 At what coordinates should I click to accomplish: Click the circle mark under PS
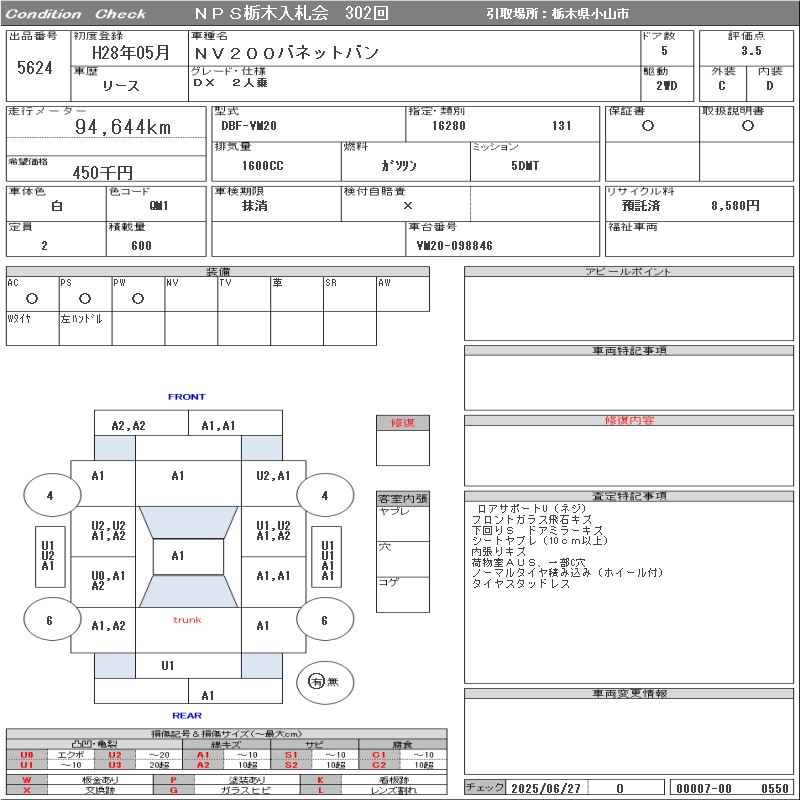coord(85,298)
